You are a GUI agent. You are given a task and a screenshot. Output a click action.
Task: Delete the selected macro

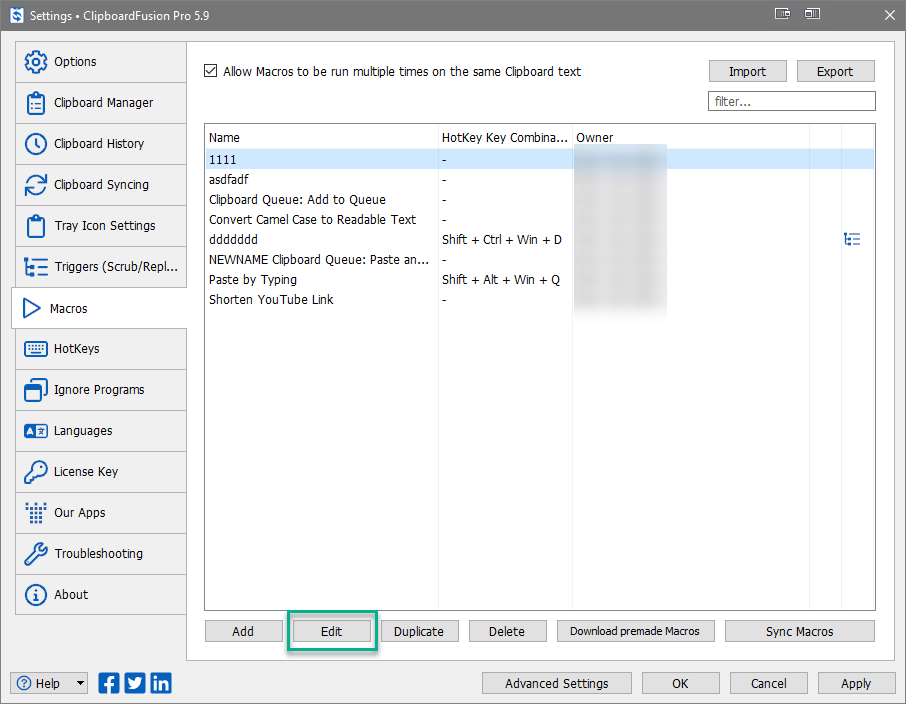tap(507, 631)
